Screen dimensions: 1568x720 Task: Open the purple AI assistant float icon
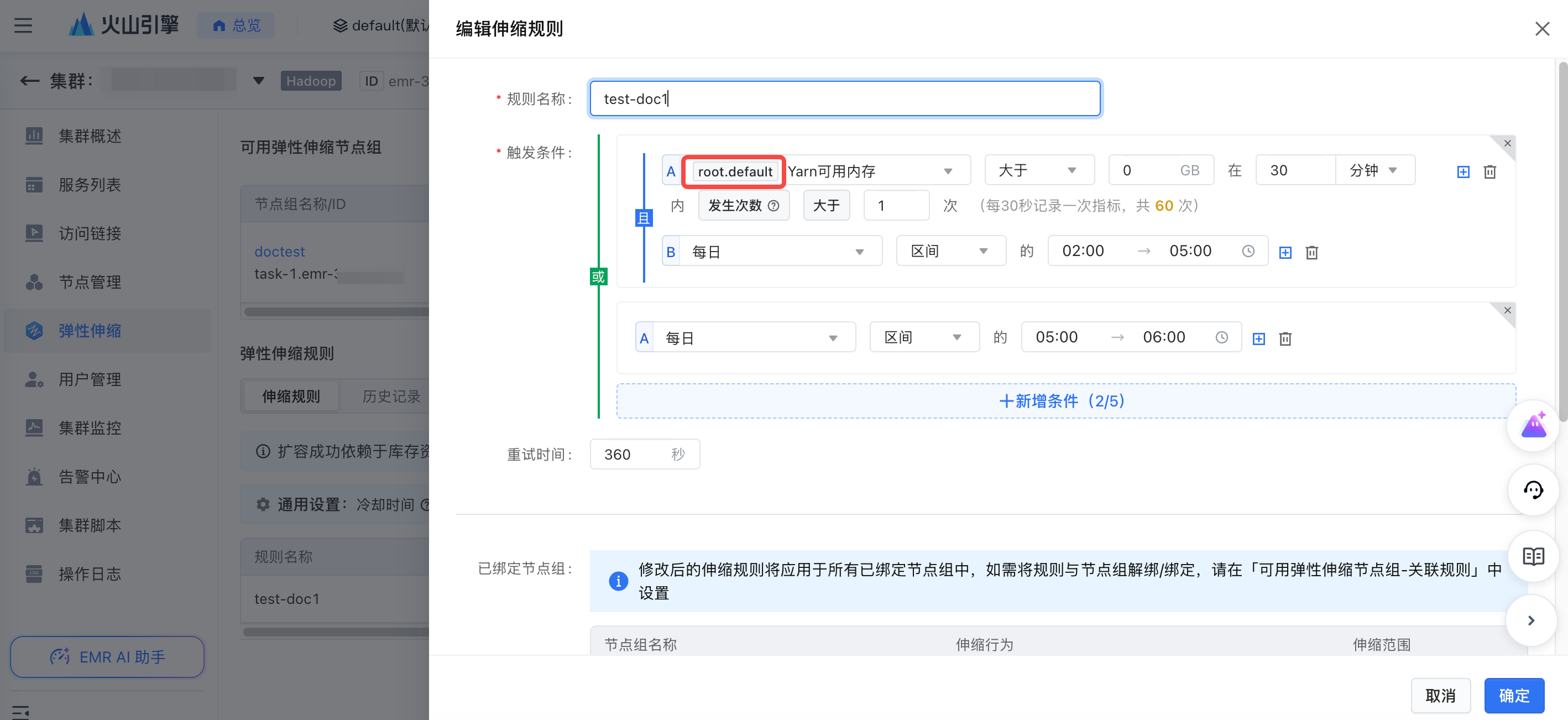(x=1533, y=425)
